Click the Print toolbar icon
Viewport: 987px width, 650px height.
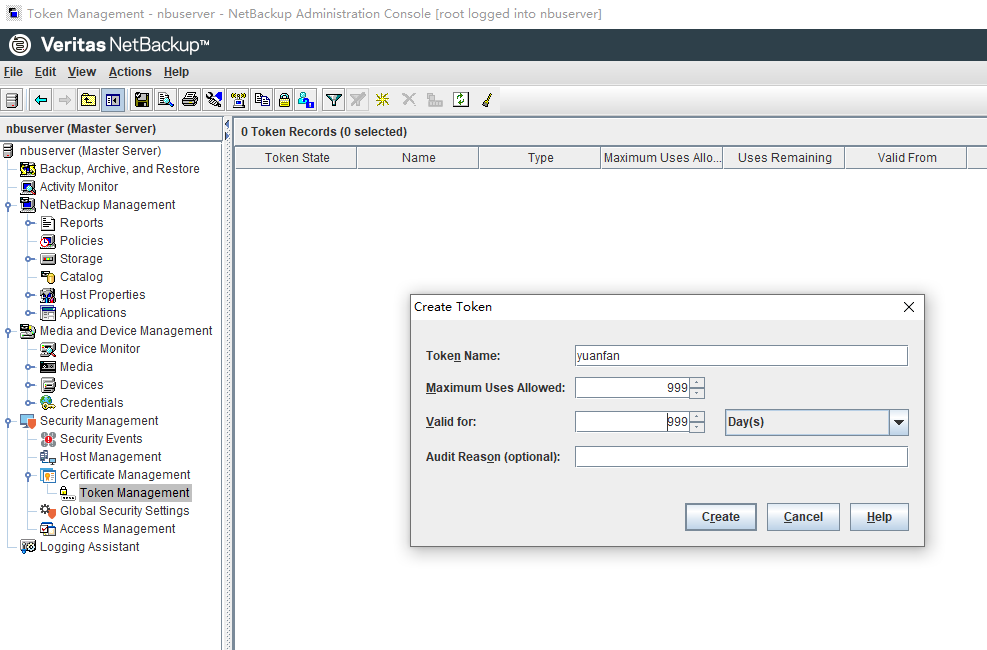click(189, 100)
